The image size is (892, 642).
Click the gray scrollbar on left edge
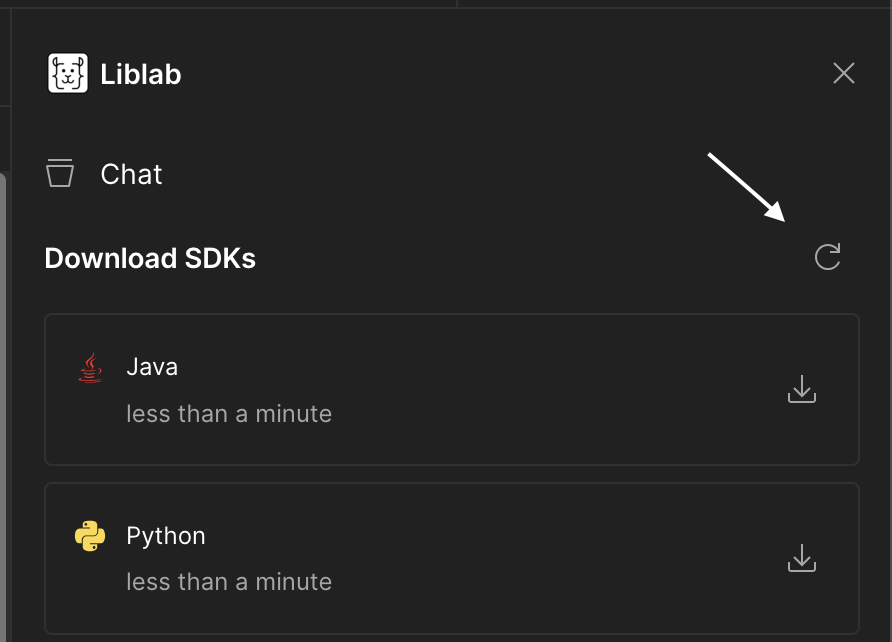pyautogui.click(x=3, y=400)
